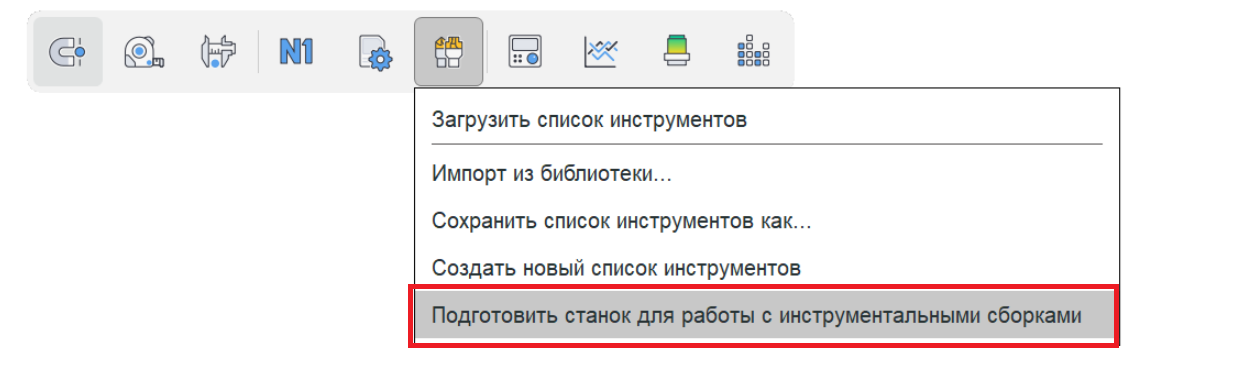Click the tool list icon with open menu

pyautogui.click(x=448, y=51)
